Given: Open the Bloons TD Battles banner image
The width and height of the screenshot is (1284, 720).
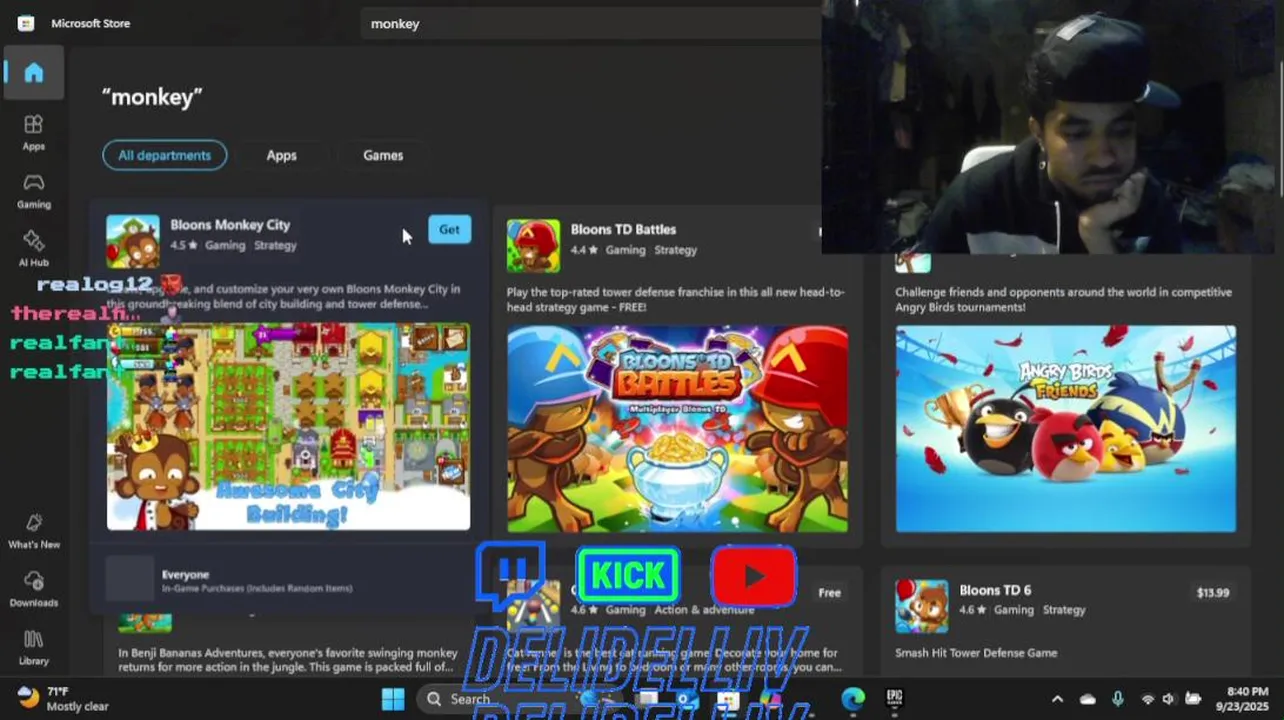Looking at the screenshot, I should (x=677, y=429).
